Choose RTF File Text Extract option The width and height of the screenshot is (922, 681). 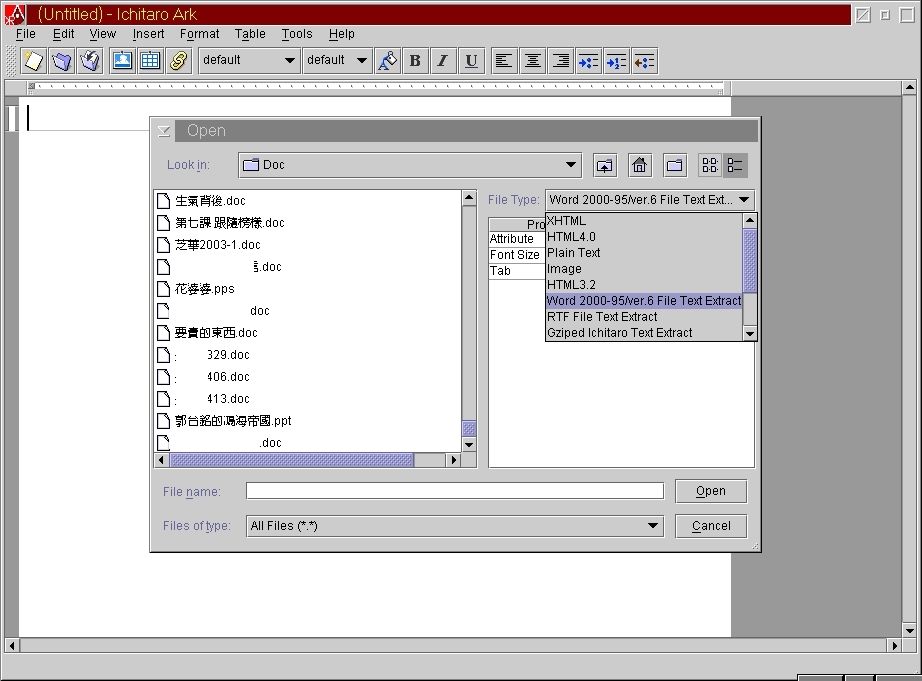(x=644, y=316)
